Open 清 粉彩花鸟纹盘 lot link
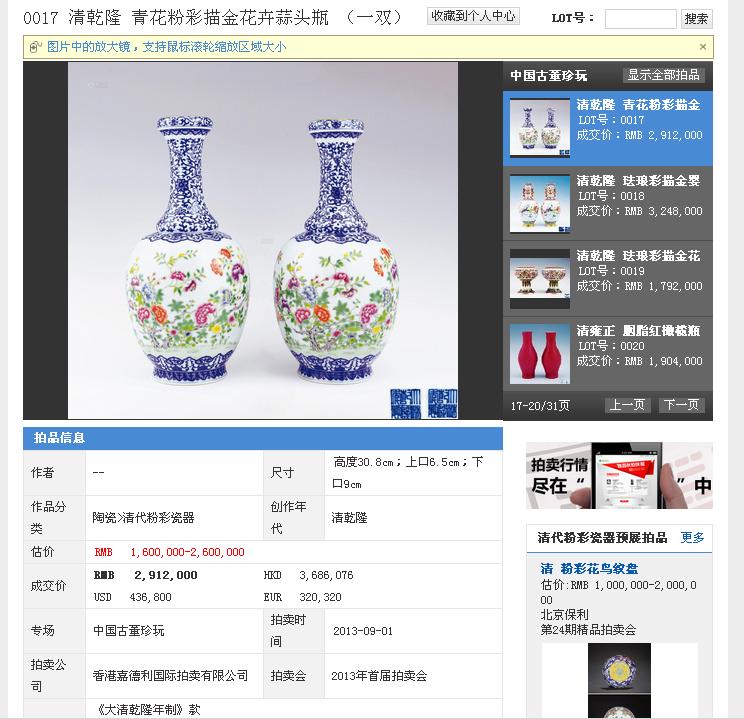This screenshot has width=744, height=719. click(589, 569)
